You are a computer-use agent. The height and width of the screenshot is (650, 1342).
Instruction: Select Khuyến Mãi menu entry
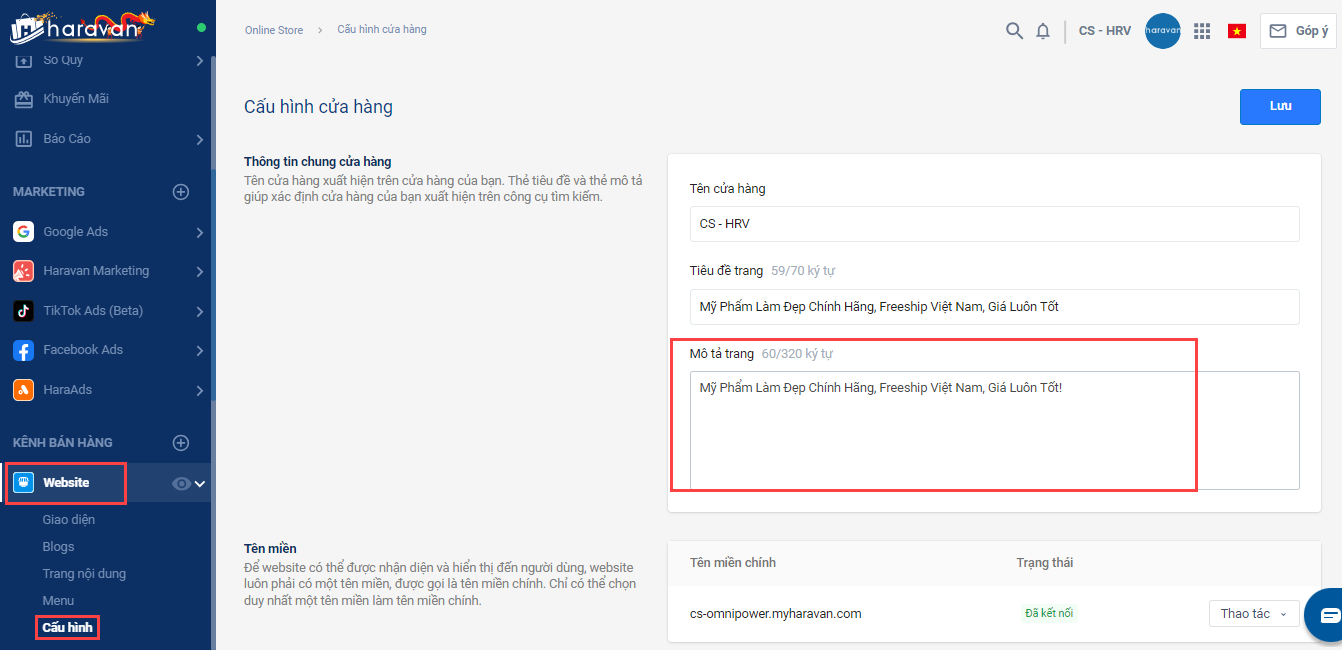pos(76,99)
